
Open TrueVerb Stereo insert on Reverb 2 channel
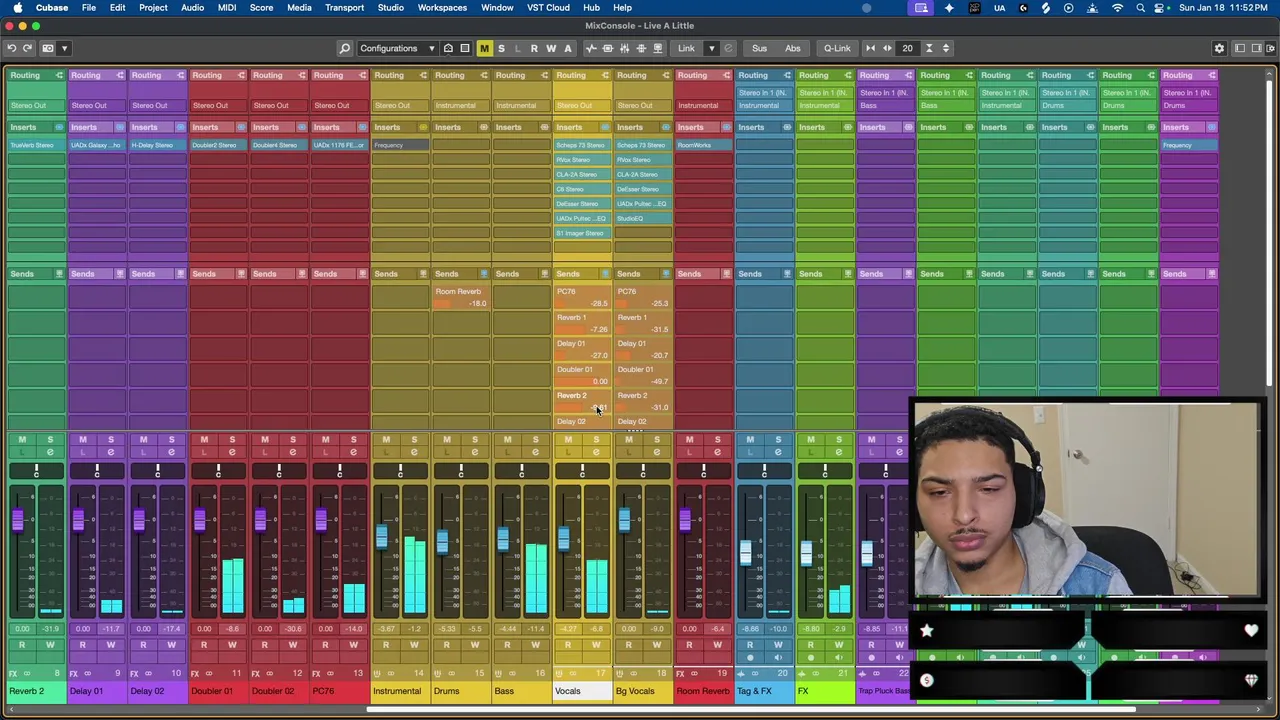[x=36, y=145]
